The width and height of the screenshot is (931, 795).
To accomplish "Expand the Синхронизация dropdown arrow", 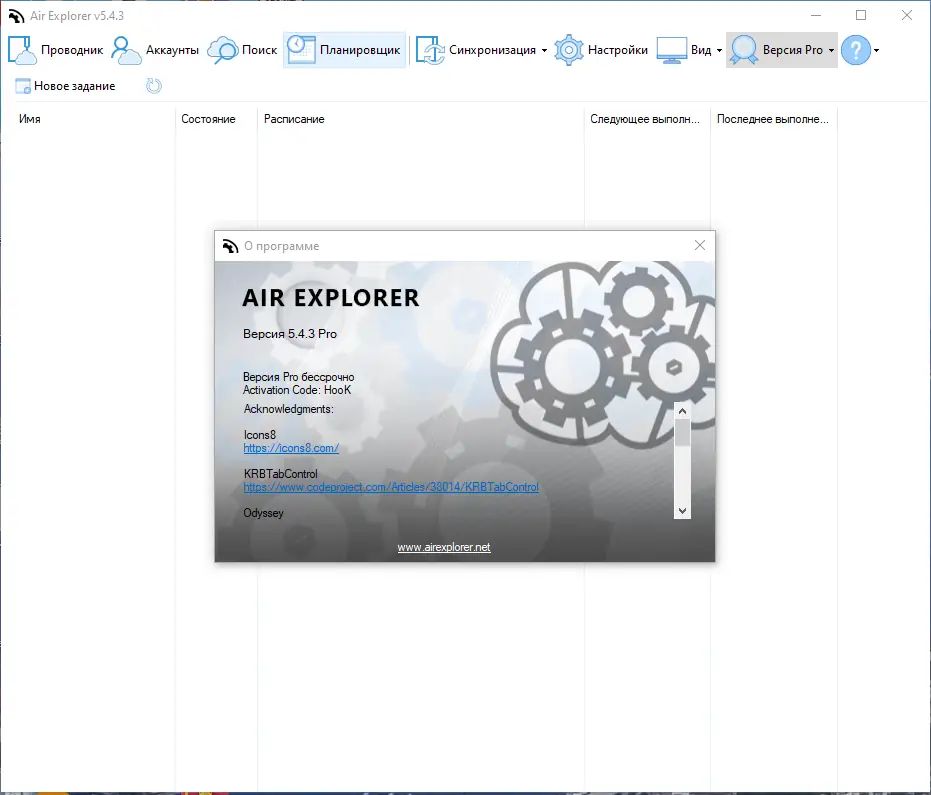I will 544,51.
